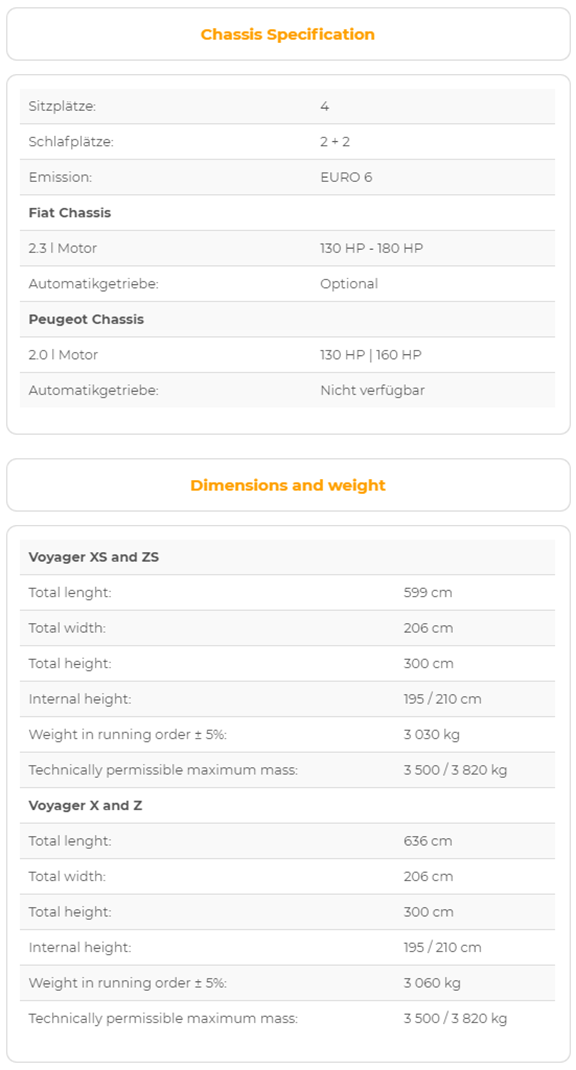Viewport: 576px width, 1070px height.
Task: Click the 2.3 l Motor label
Action: pos(63,248)
